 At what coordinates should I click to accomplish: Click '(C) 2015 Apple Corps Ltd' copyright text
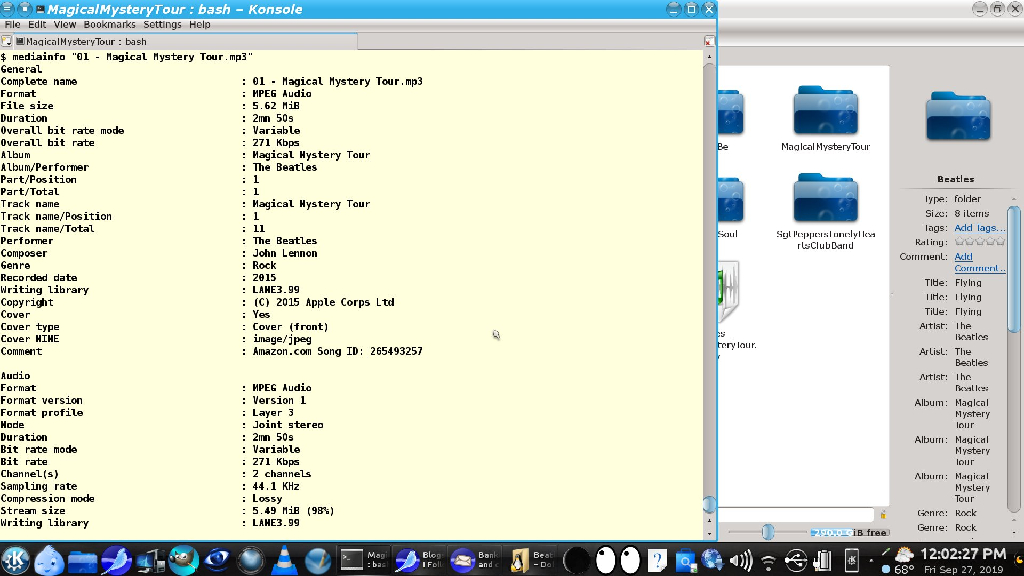pos(323,302)
